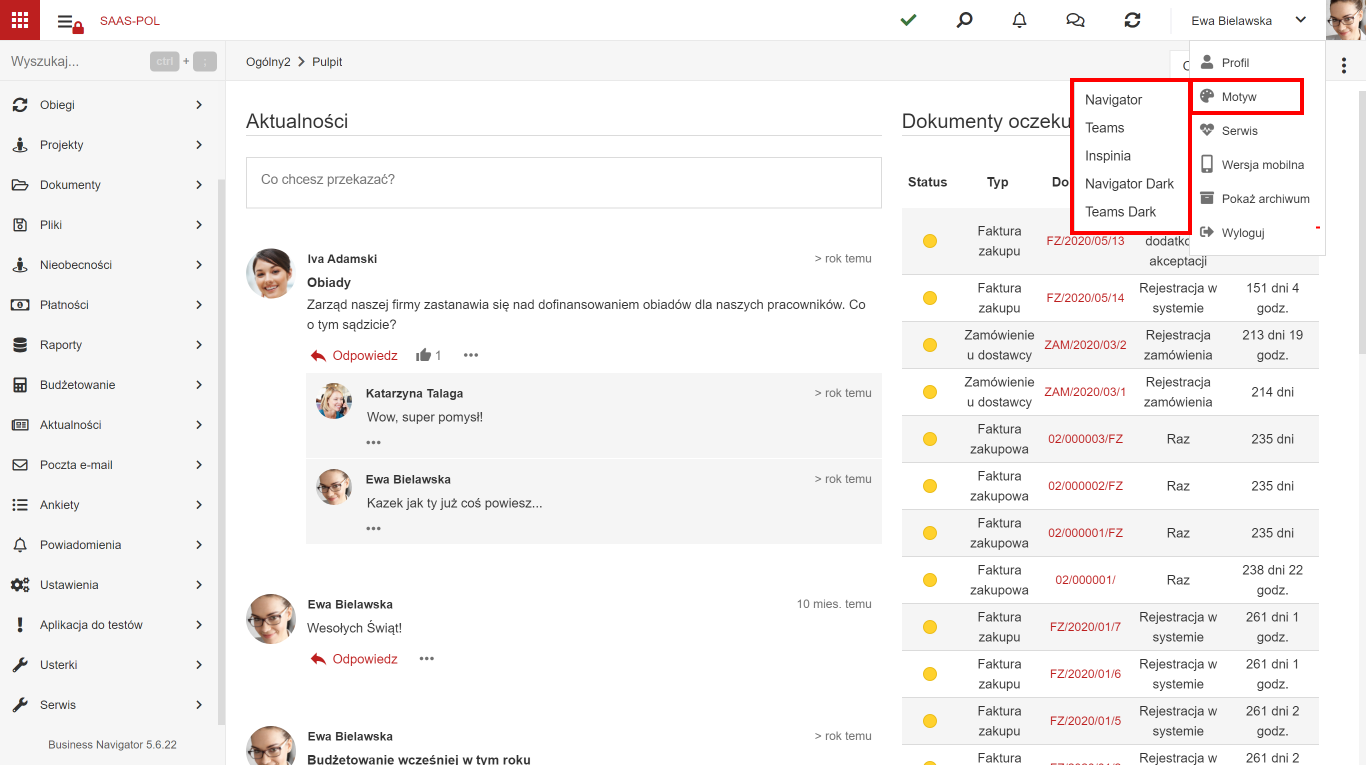Like the Obiady post with thumbs-up
This screenshot has width=1366, height=765.
click(x=424, y=355)
